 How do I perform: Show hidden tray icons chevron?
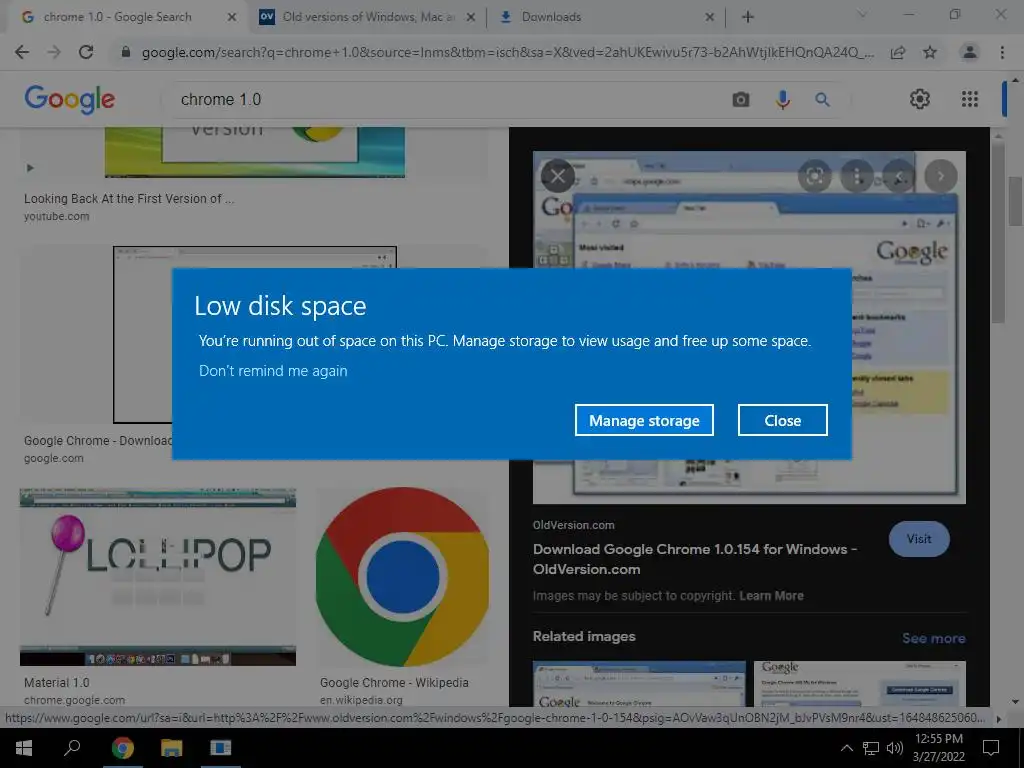click(846, 748)
